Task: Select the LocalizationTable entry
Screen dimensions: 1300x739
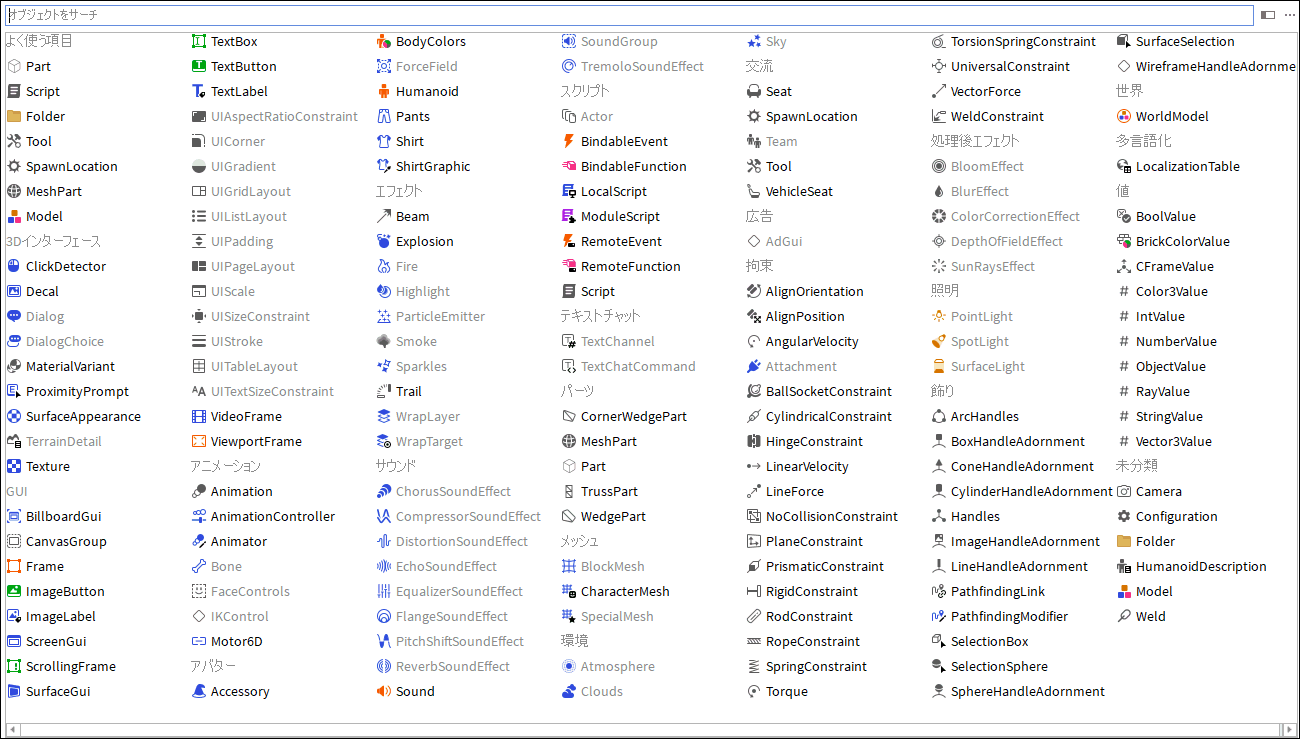Action: 1187,166
